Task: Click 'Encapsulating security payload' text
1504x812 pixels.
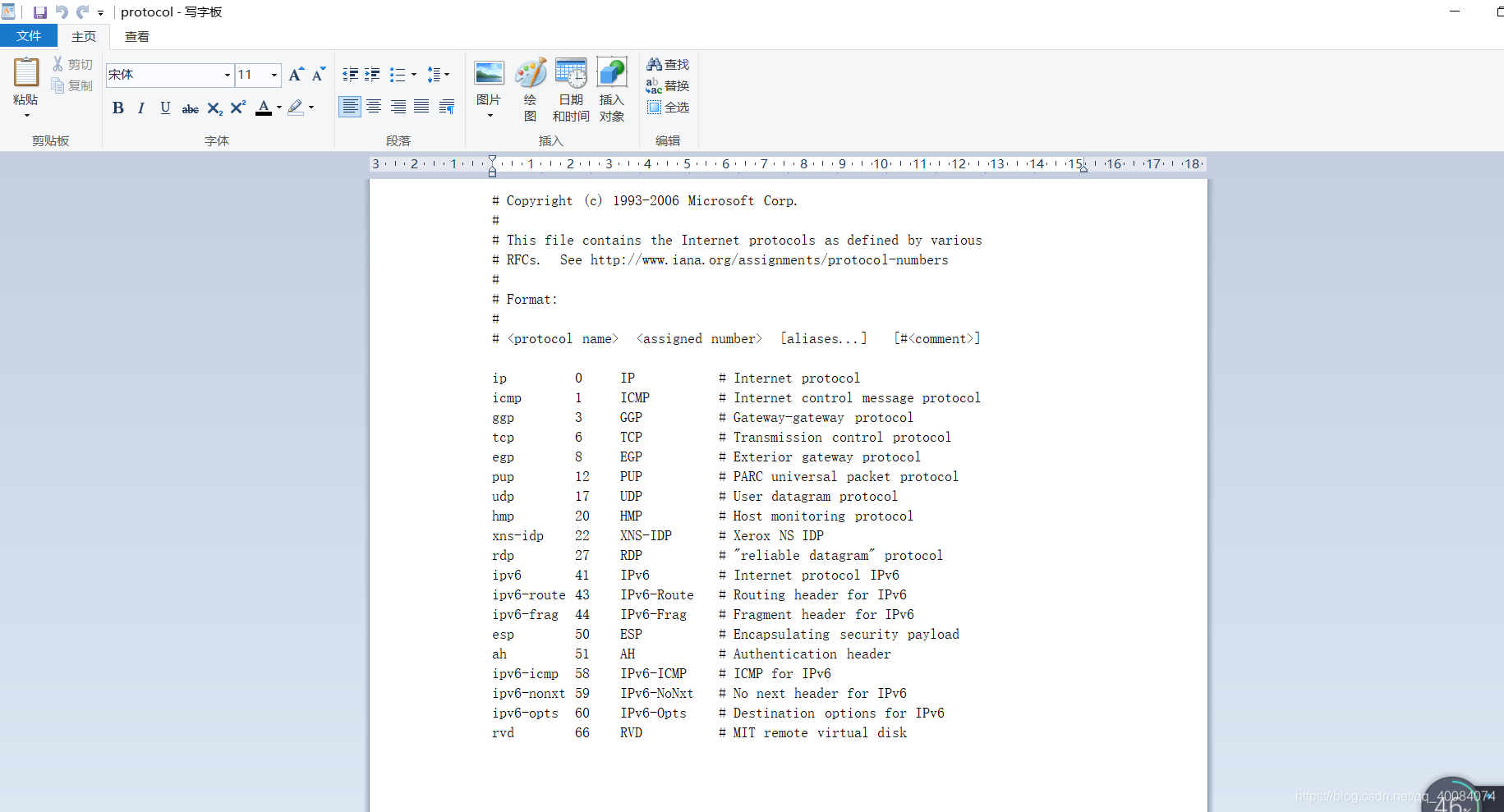Action: tap(846, 635)
